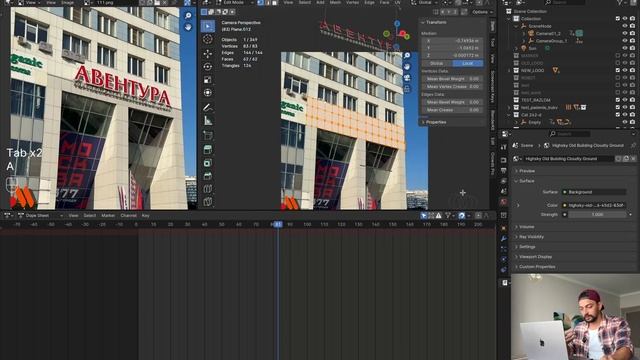640x360 pixels.
Task: Click the current frame marker in timeline
Action: (x=278, y=224)
